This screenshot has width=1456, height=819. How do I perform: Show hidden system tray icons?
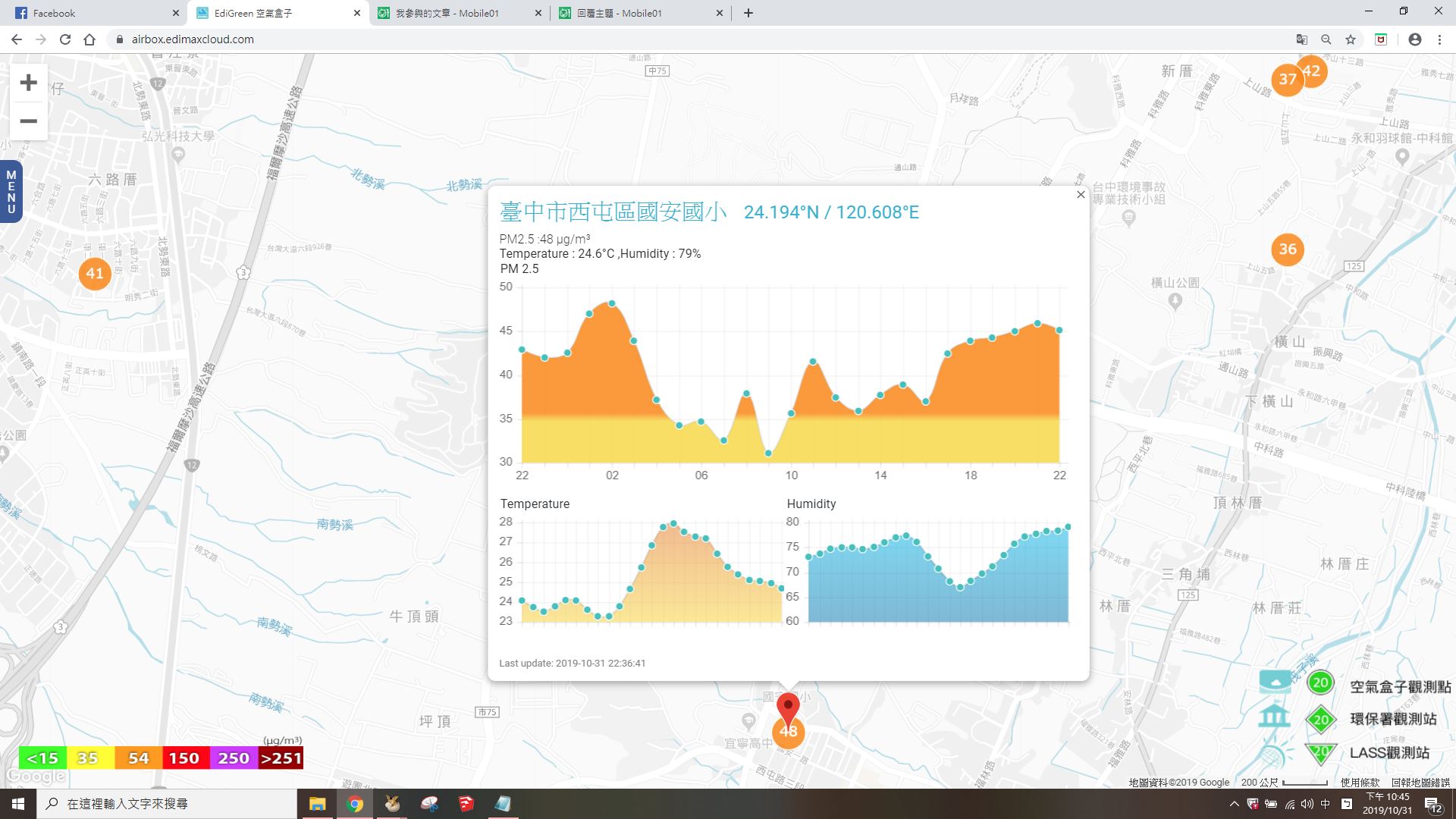click(x=1234, y=804)
